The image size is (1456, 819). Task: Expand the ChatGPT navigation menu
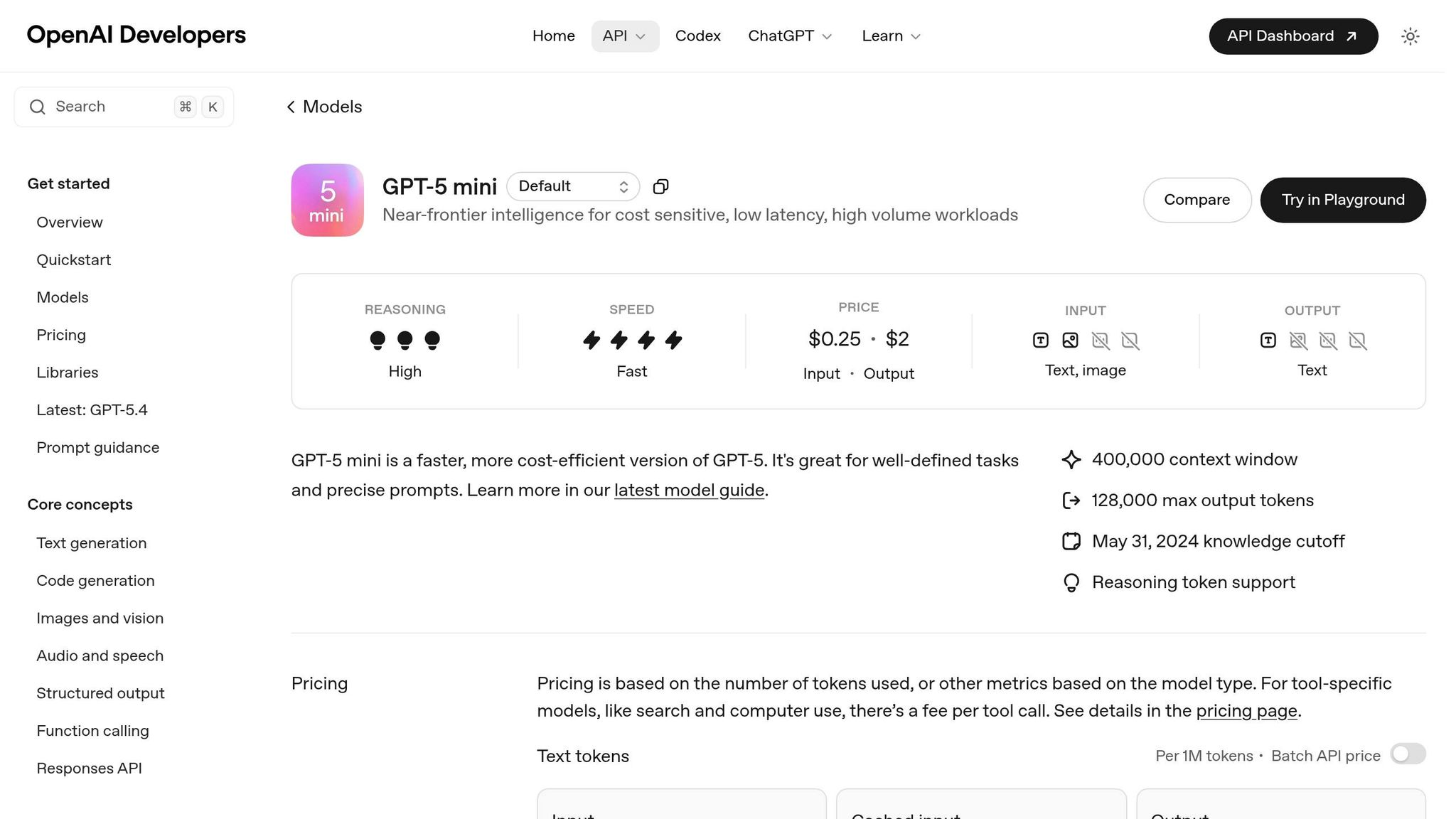(790, 36)
